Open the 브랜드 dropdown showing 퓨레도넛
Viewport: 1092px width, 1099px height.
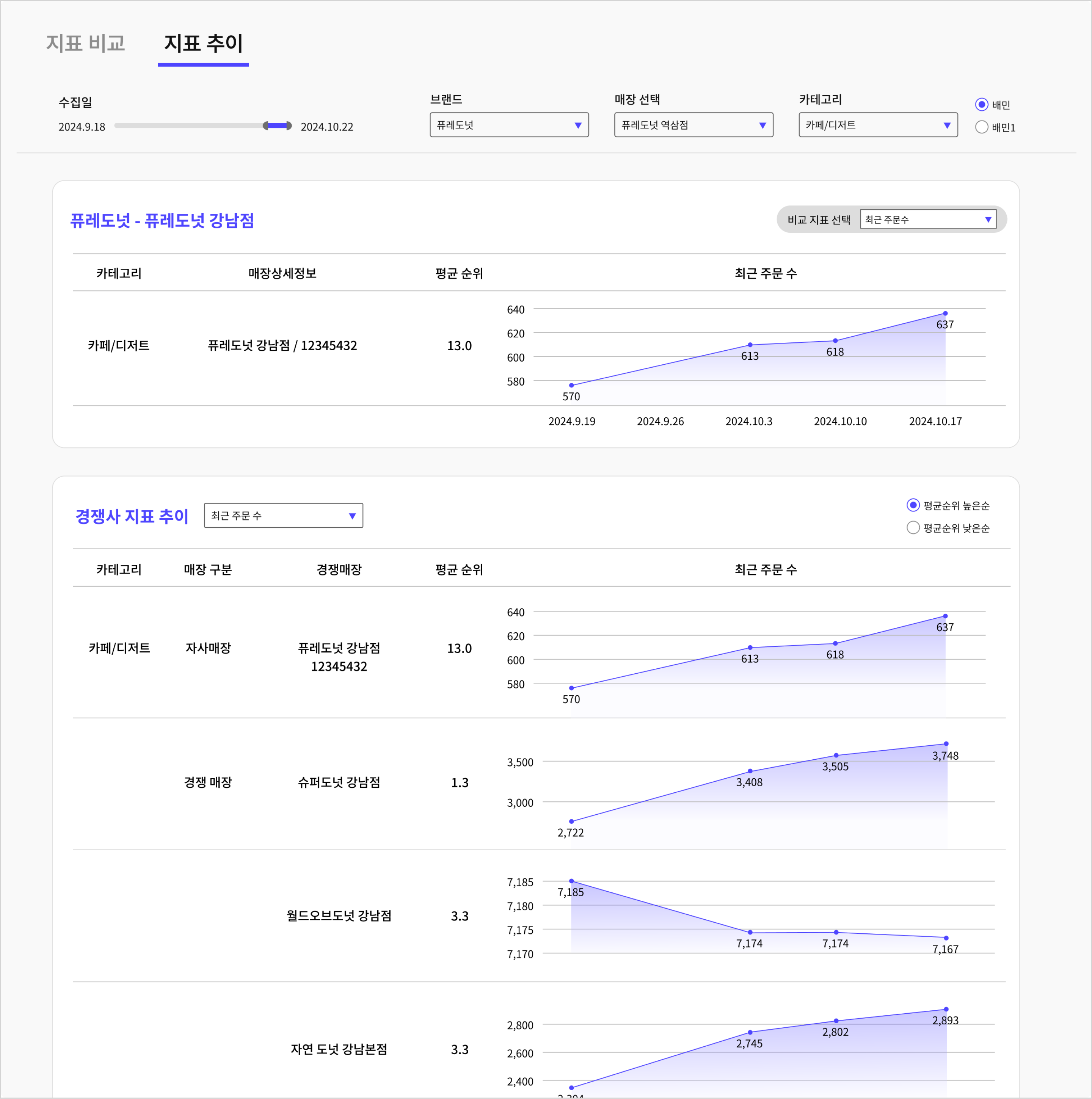click(x=509, y=125)
